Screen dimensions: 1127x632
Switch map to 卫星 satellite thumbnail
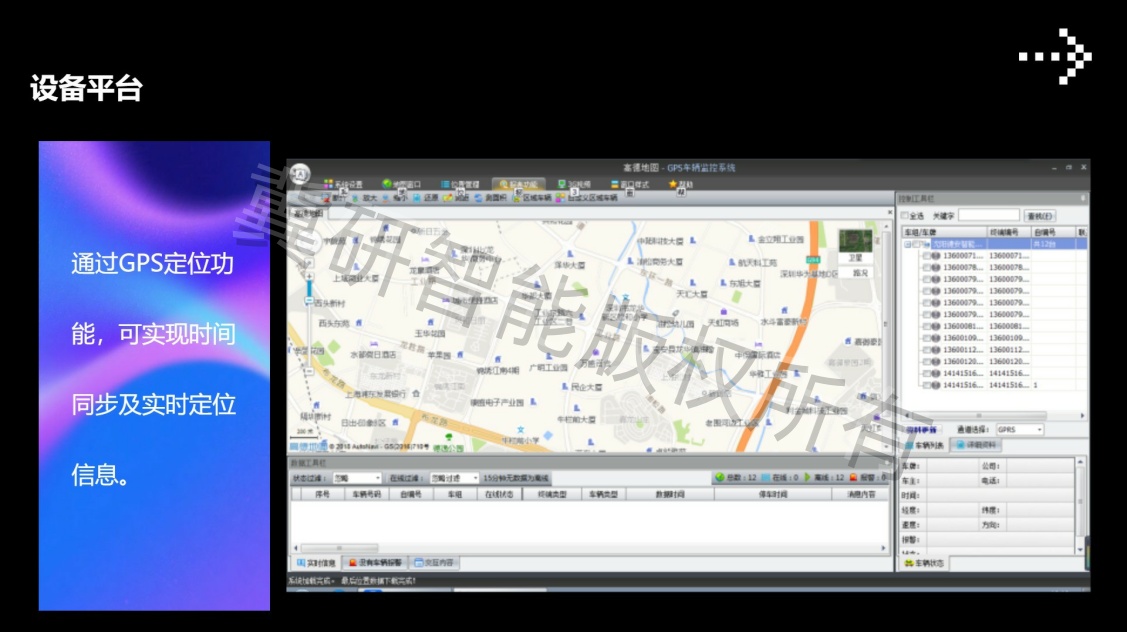click(x=855, y=245)
